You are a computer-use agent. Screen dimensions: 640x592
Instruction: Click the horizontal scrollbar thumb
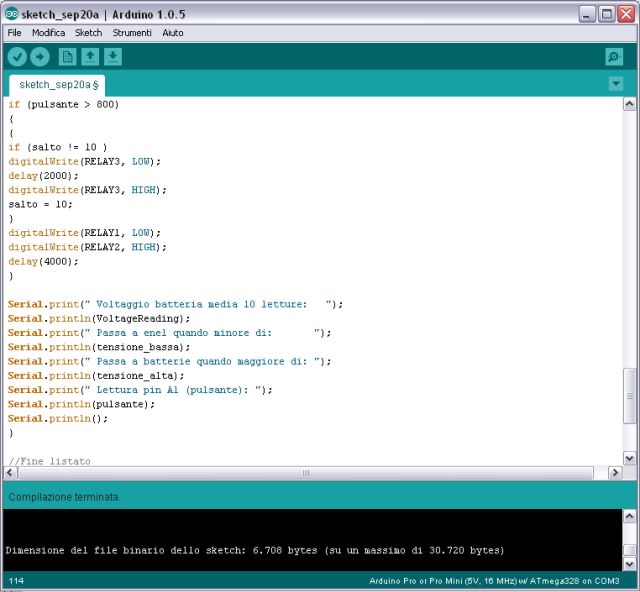coord(306,473)
